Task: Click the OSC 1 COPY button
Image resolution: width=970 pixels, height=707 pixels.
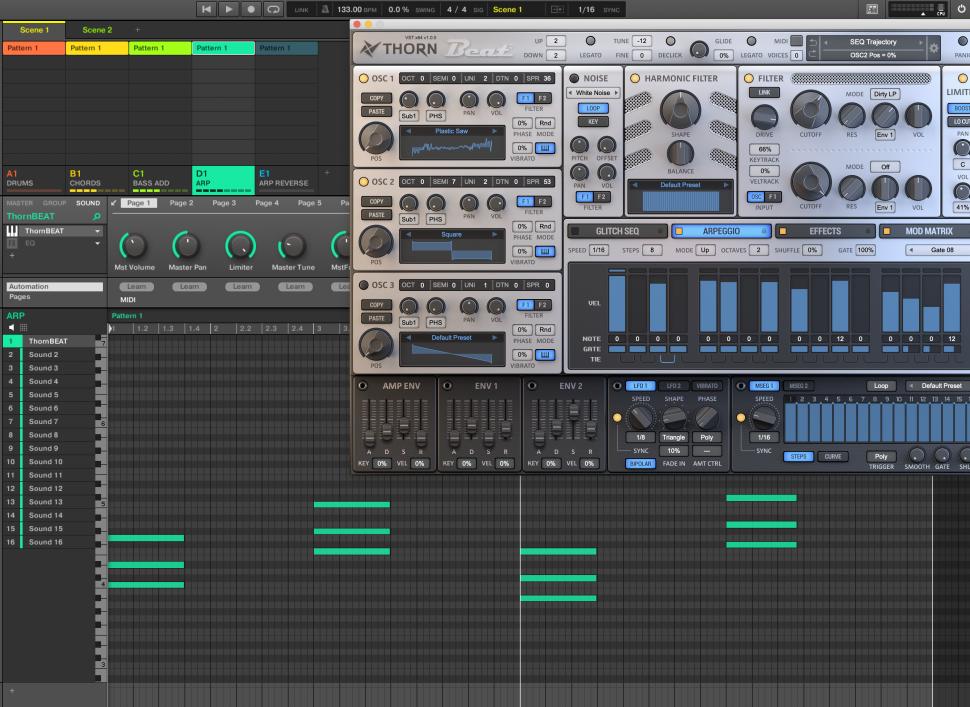Action: [x=376, y=98]
